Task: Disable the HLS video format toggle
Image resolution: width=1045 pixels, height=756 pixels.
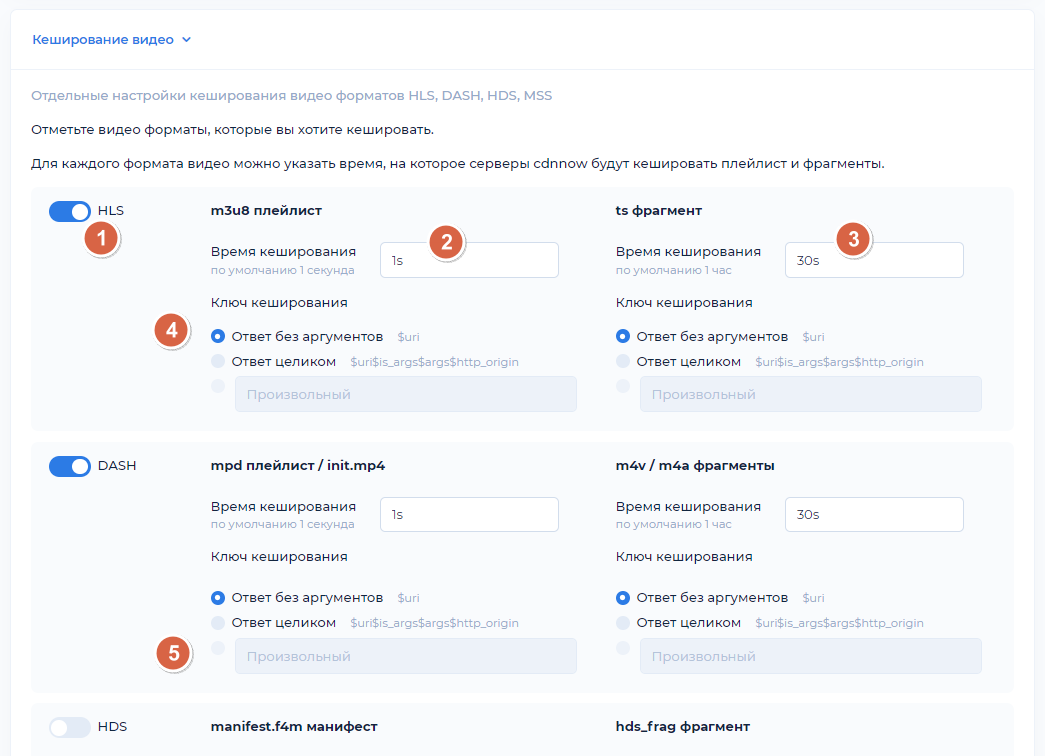Action: point(69,211)
